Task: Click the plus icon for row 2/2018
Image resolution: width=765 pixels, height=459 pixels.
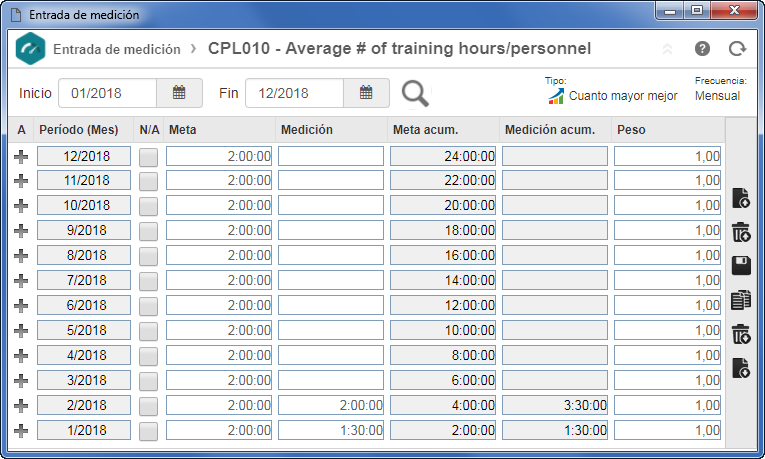Action: click(x=21, y=405)
